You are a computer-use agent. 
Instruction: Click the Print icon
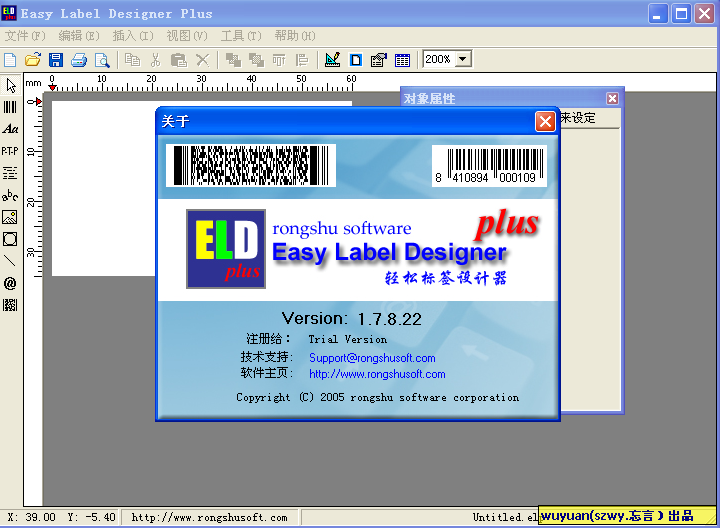79,60
